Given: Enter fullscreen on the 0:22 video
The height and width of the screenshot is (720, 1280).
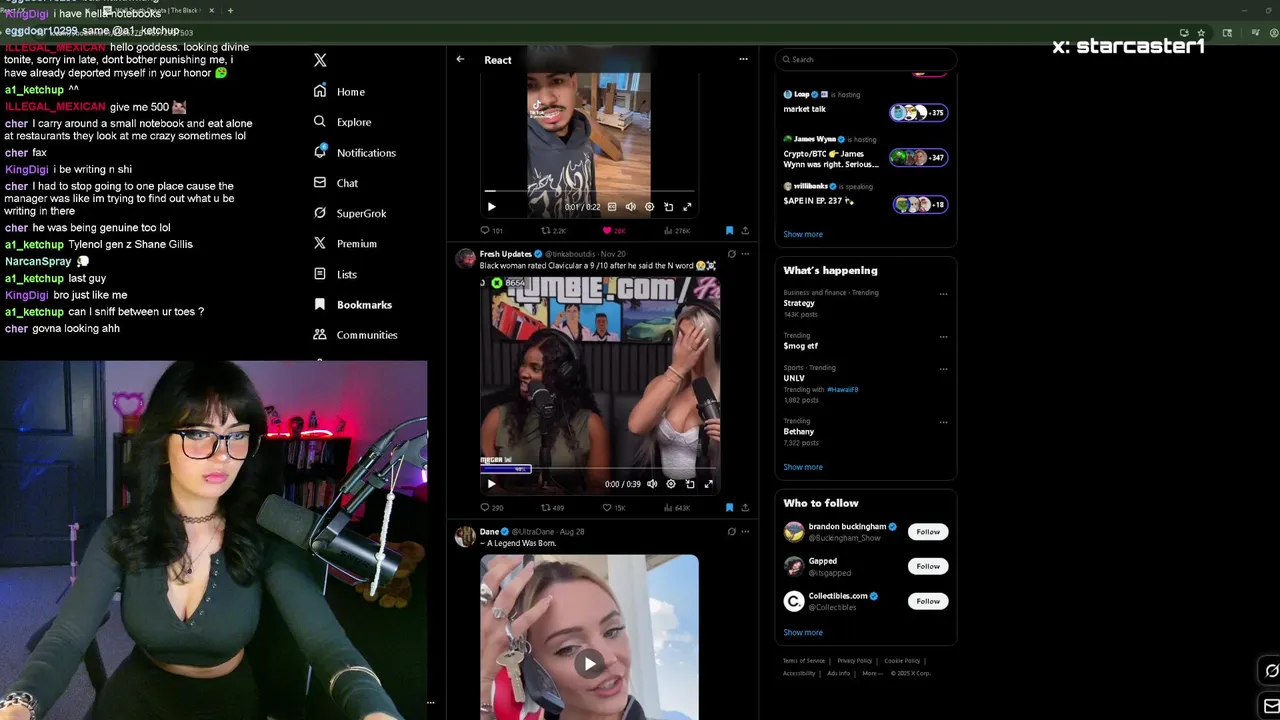Looking at the screenshot, I should (687, 207).
